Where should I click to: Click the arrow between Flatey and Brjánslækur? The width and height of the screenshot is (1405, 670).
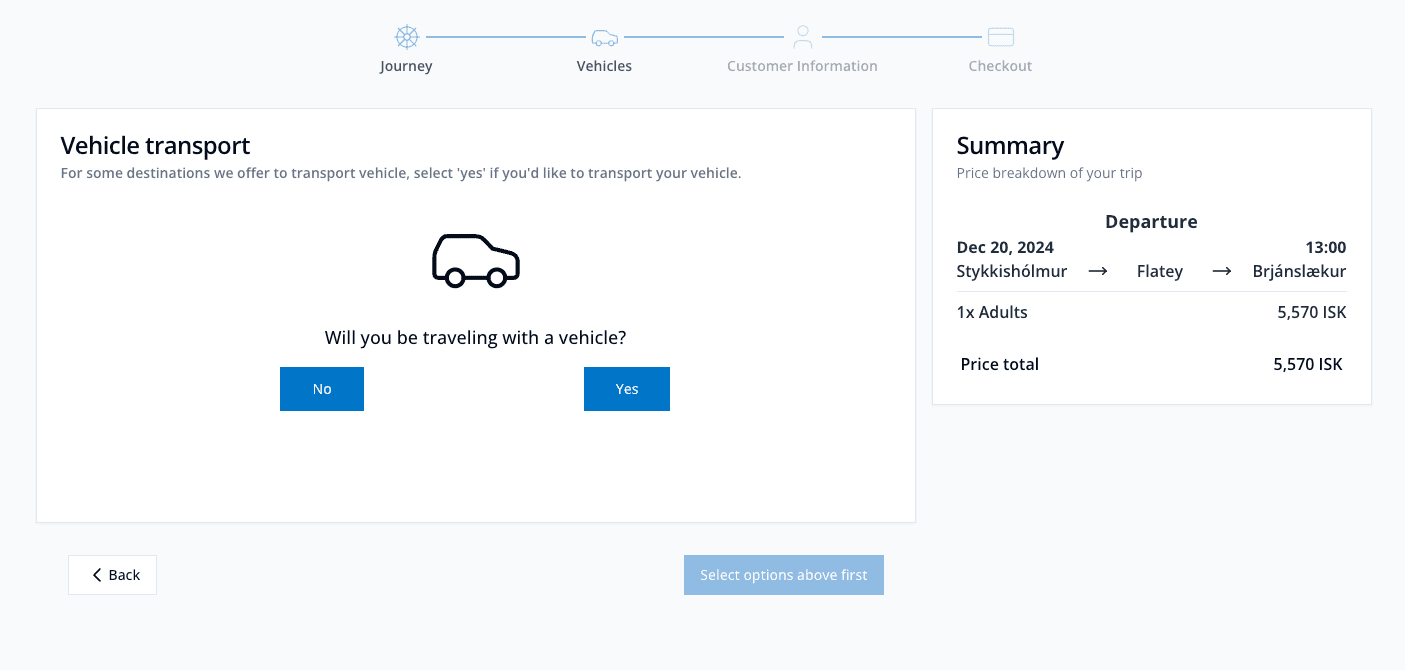1221,272
